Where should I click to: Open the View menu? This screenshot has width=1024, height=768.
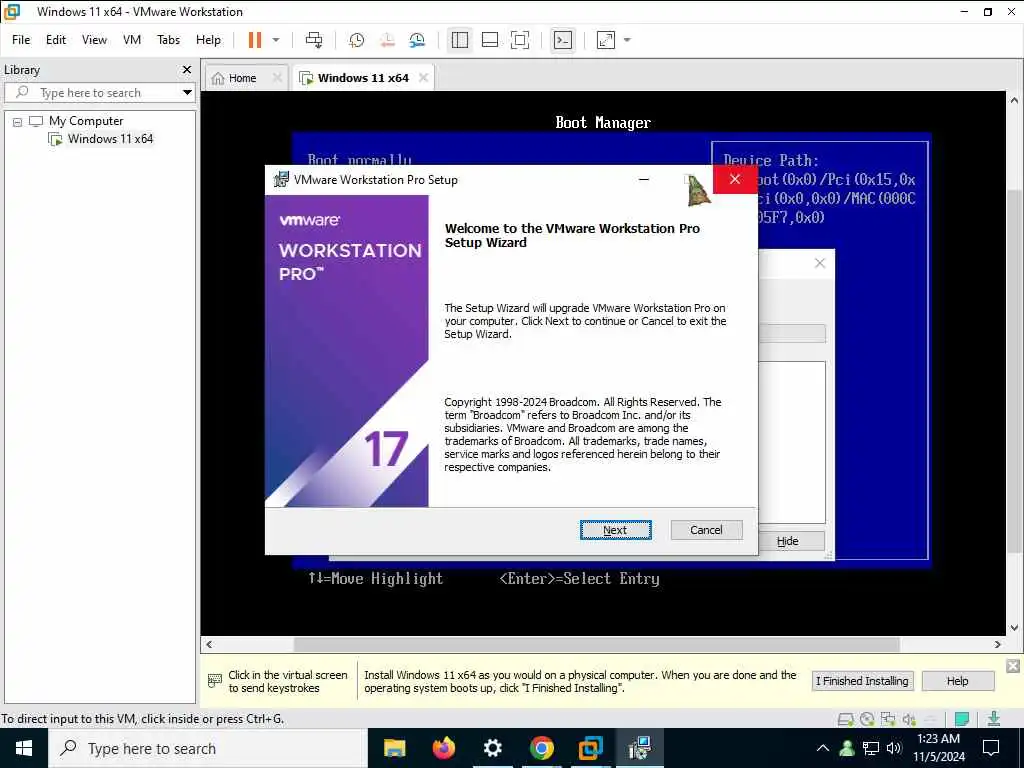tap(94, 40)
